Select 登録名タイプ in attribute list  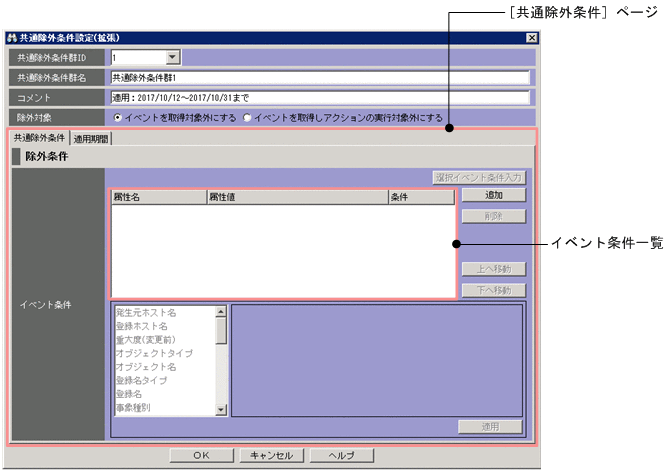tap(141, 380)
